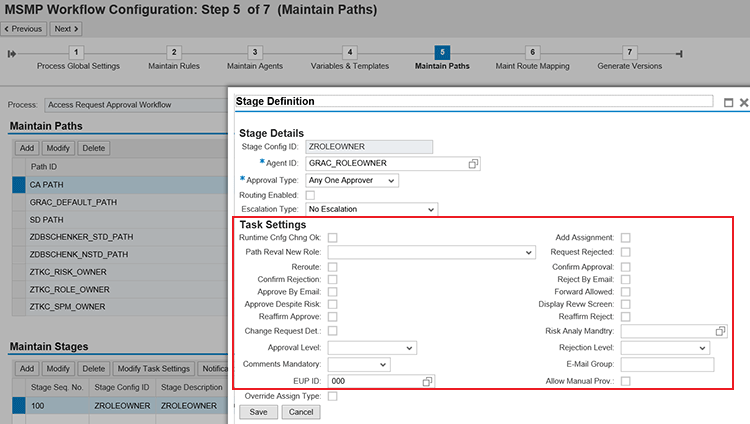Switch to step 6 Maint Route Mapping

pos(533,52)
